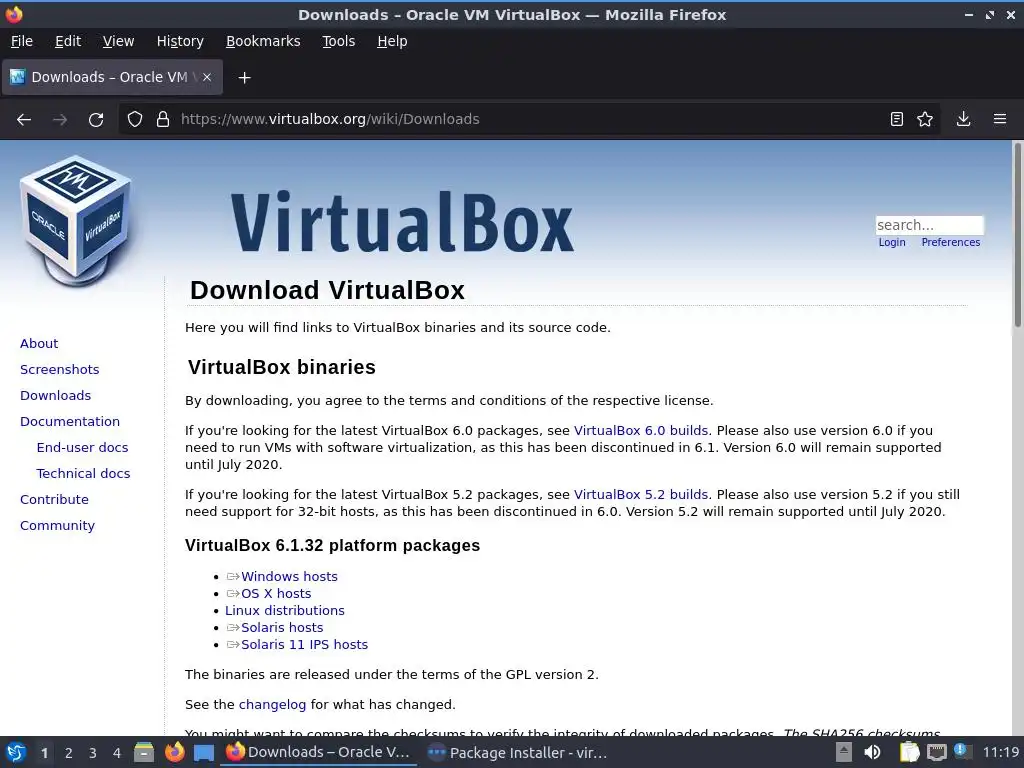Click the update notification tray icon

pos(963,751)
